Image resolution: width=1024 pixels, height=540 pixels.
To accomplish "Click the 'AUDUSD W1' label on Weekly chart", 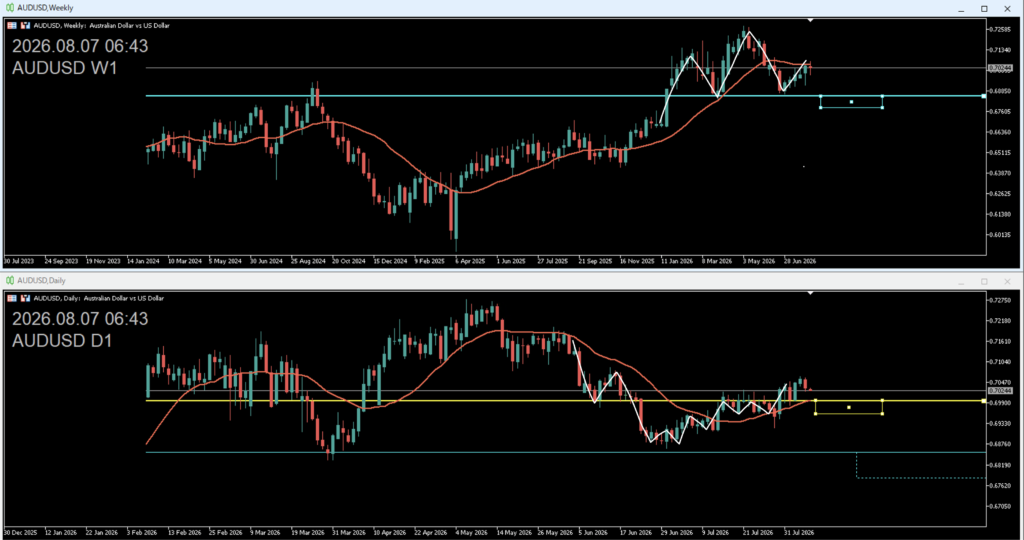I will tap(65, 68).
